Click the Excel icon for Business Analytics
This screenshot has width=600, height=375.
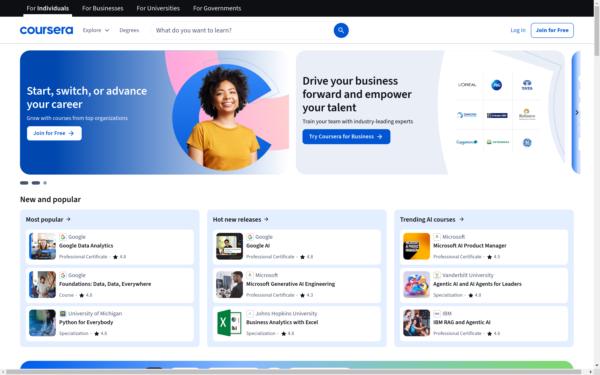pos(230,323)
